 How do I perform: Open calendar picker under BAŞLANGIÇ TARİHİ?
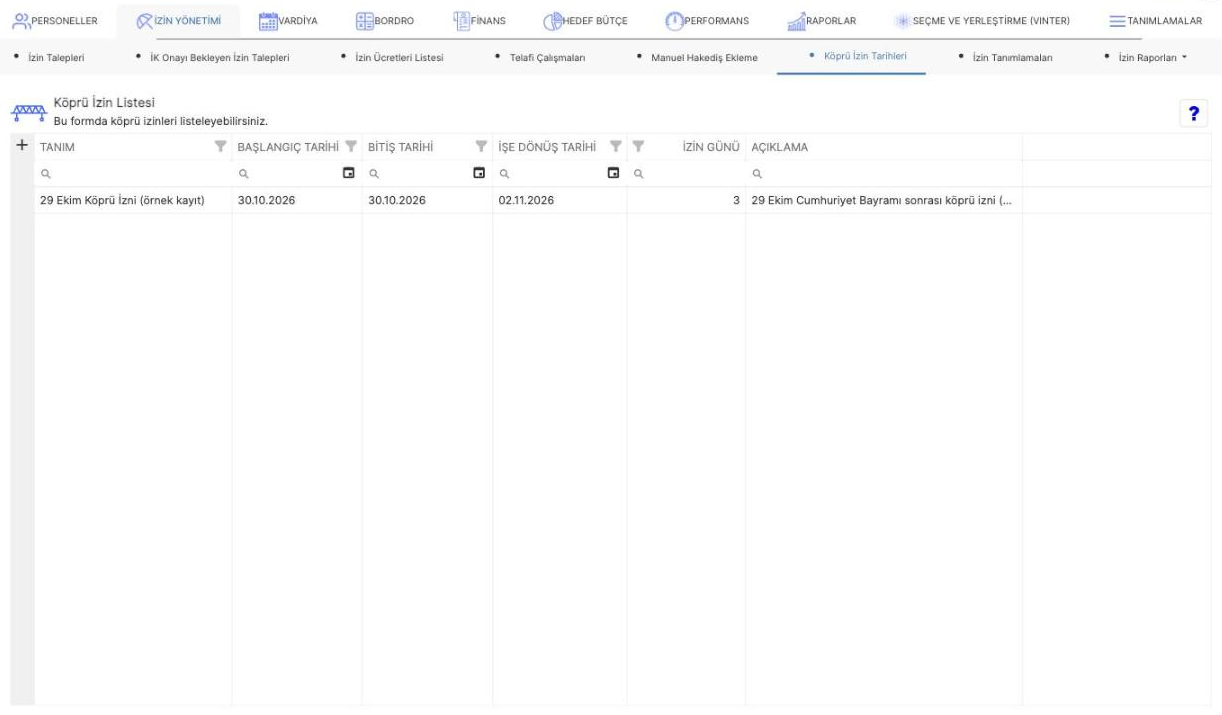tap(349, 173)
